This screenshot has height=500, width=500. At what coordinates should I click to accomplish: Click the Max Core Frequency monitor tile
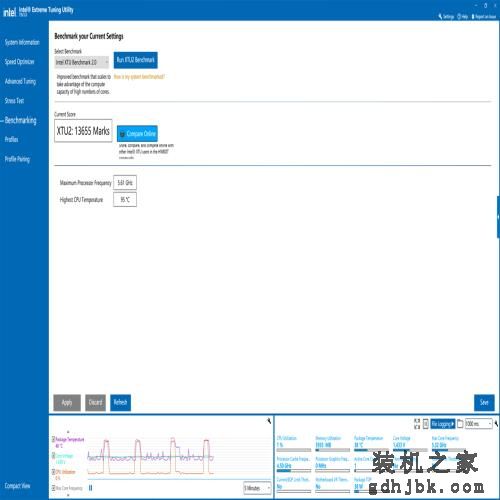[x=448, y=444]
